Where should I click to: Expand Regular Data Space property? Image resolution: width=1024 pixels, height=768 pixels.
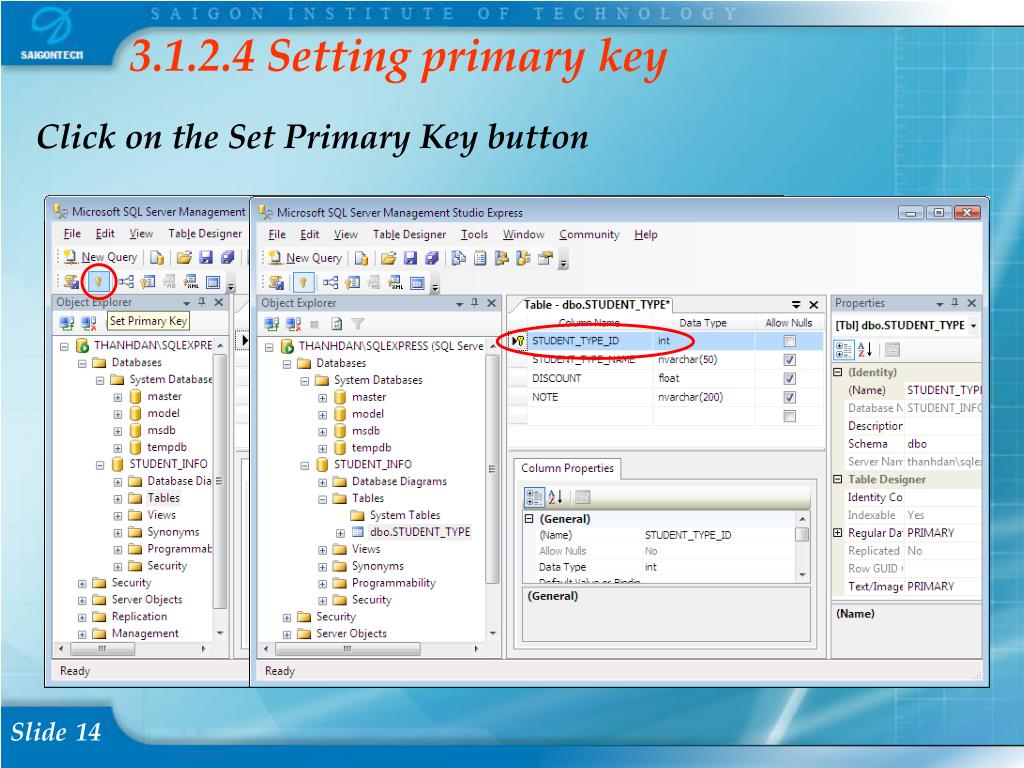[838, 533]
